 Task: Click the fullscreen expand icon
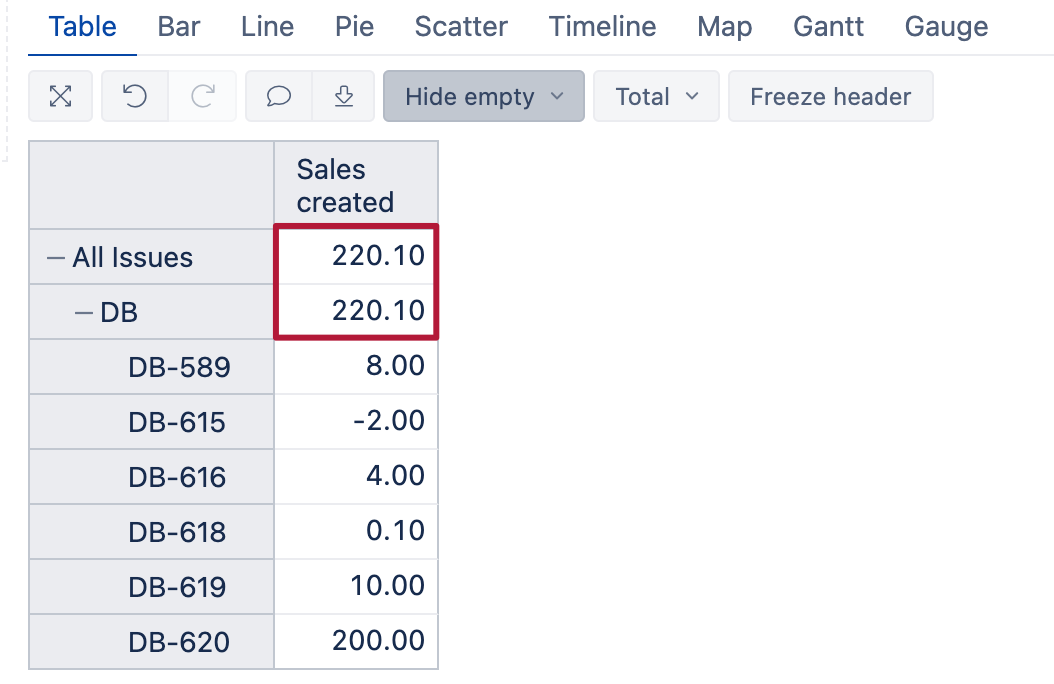61,96
